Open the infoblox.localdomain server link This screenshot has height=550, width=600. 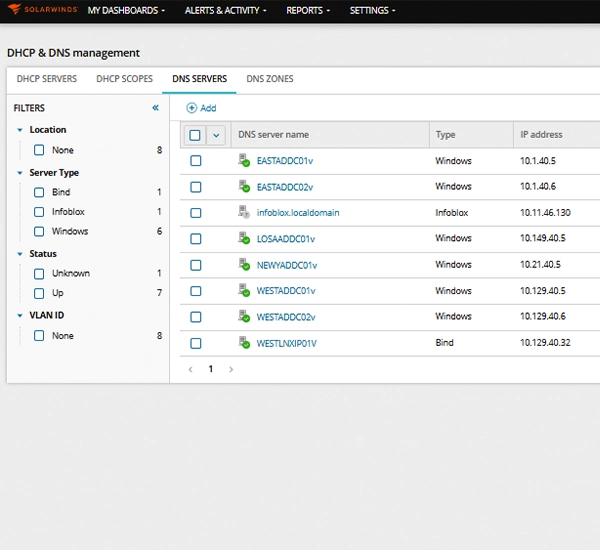[x=298, y=213]
